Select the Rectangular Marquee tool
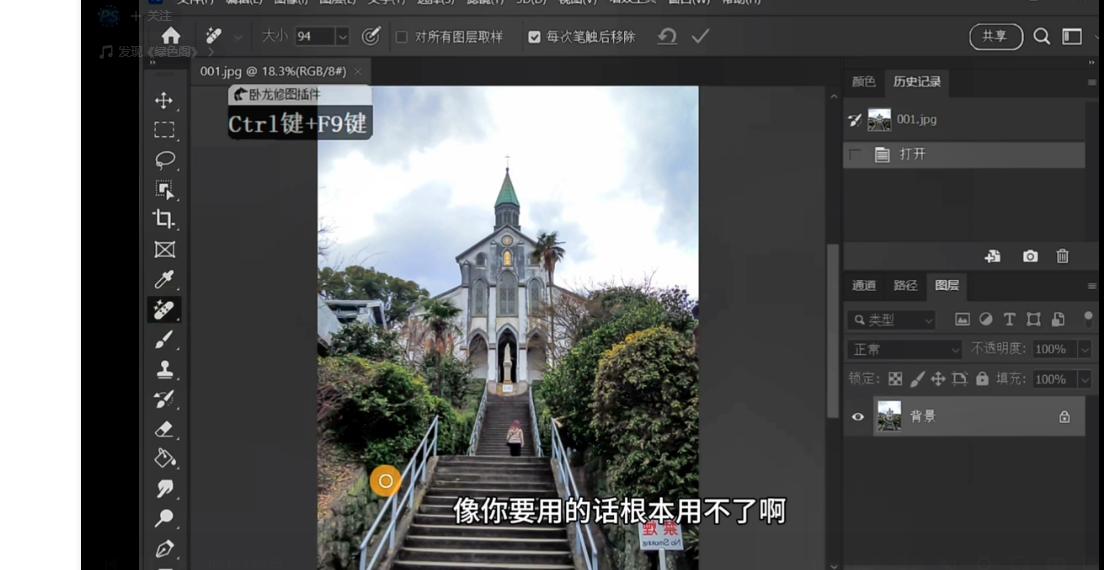1104x570 pixels. tap(164, 129)
